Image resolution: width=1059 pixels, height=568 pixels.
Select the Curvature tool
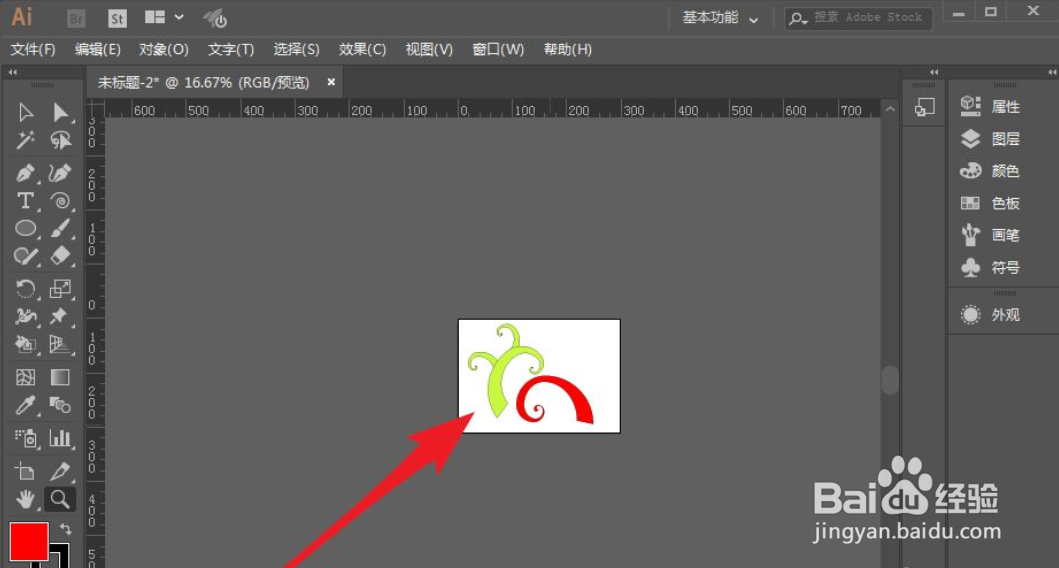point(60,173)
